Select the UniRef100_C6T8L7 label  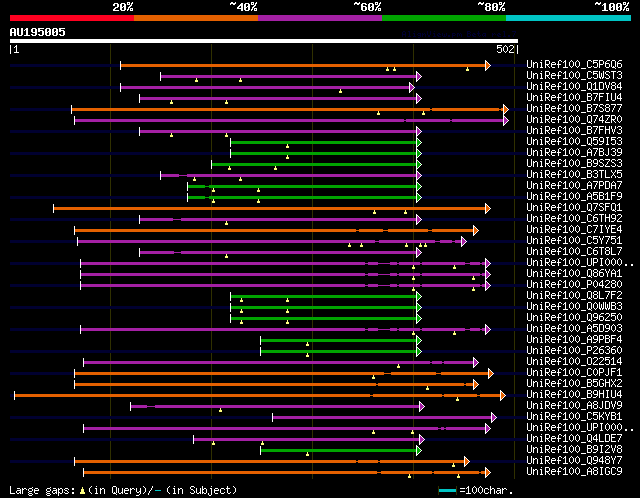(574, 251)
